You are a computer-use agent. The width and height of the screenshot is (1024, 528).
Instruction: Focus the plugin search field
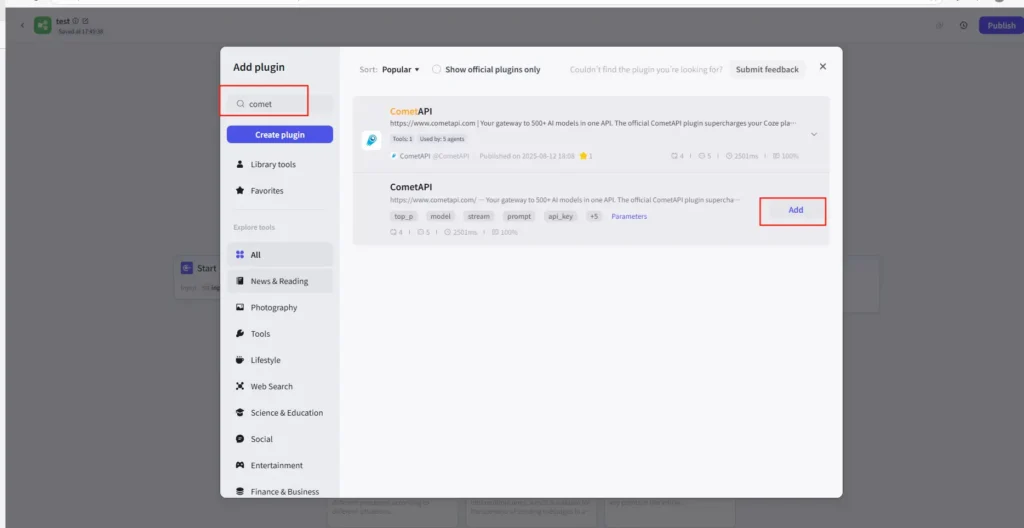point(280,104)
